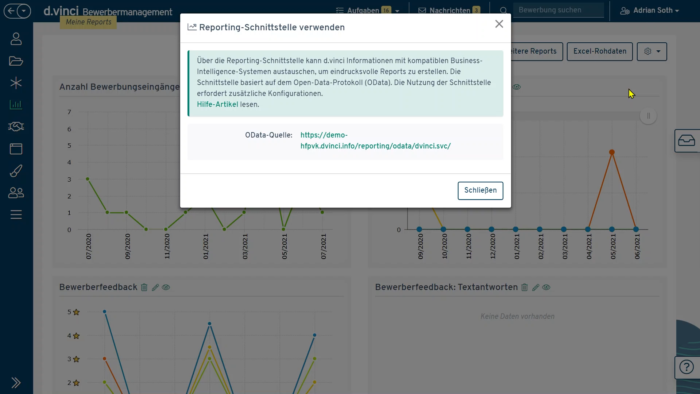
Task: Click the Nachrichten count badge
Action: [x=476, y=10]
